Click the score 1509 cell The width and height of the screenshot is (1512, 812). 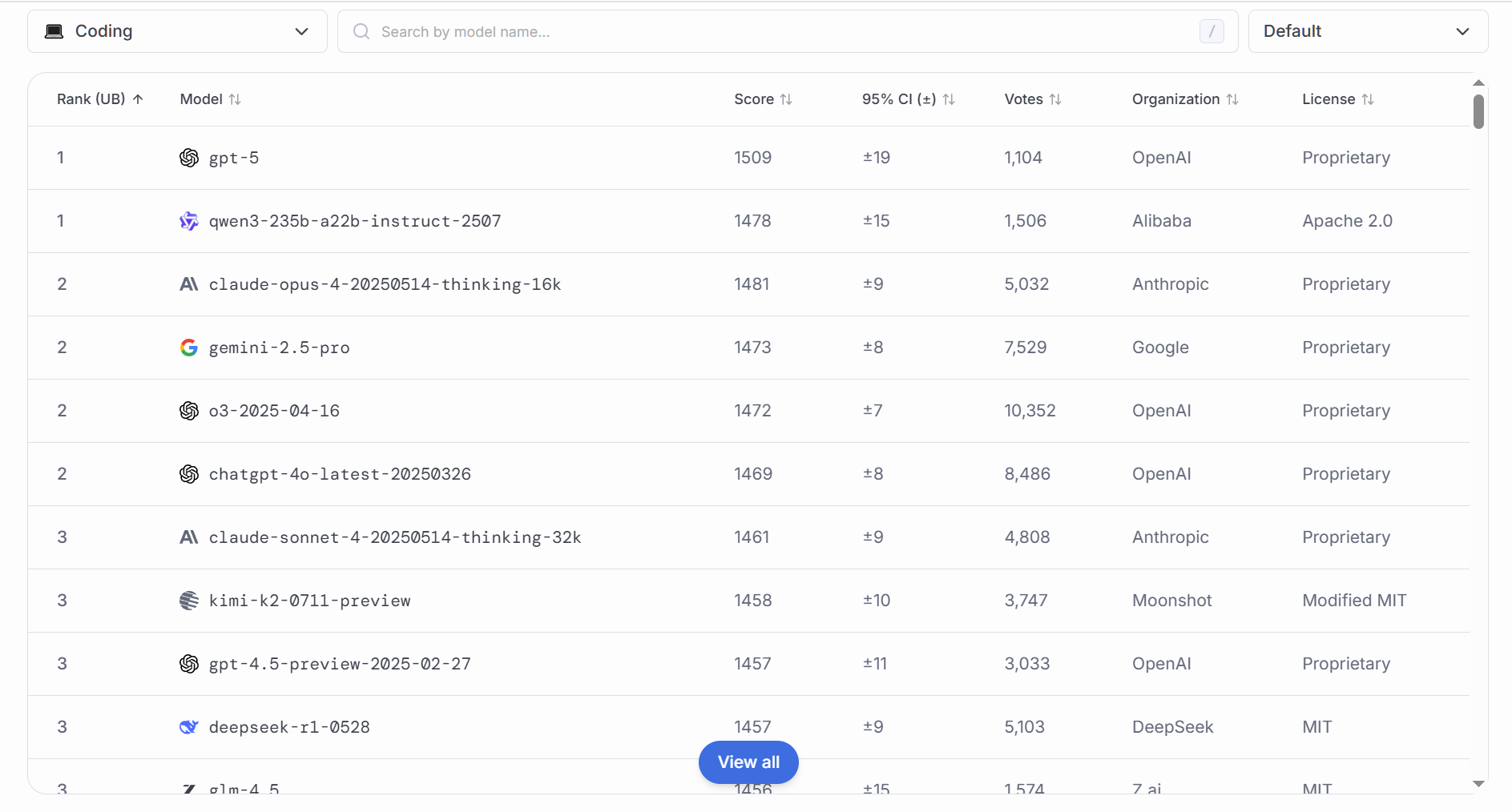click(753, 158)
